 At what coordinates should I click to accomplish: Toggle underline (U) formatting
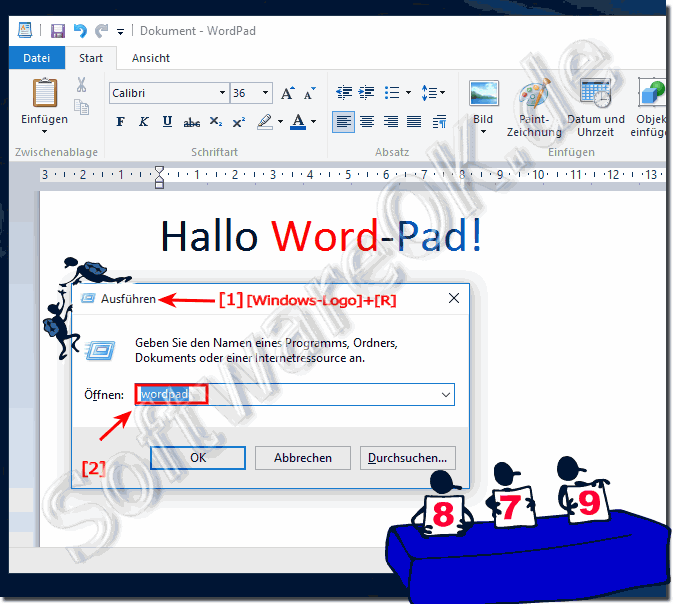coord(167,122)
